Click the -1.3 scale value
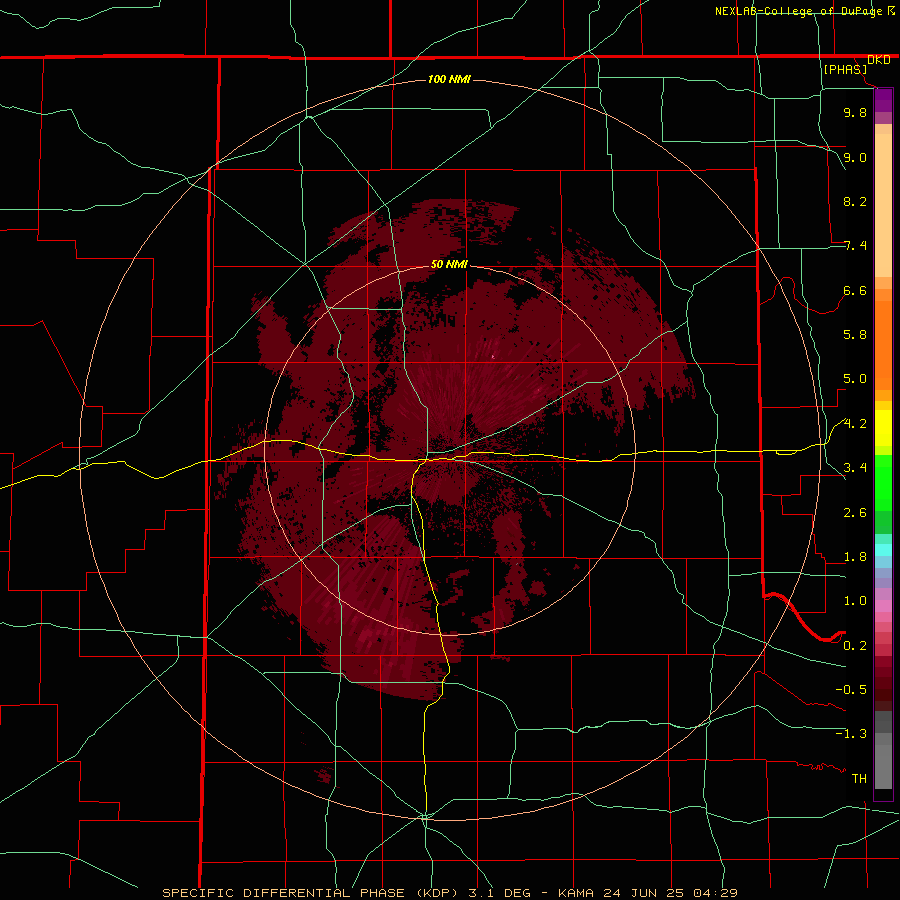Screen dimensions: 900x900 (x=851, y=734)
